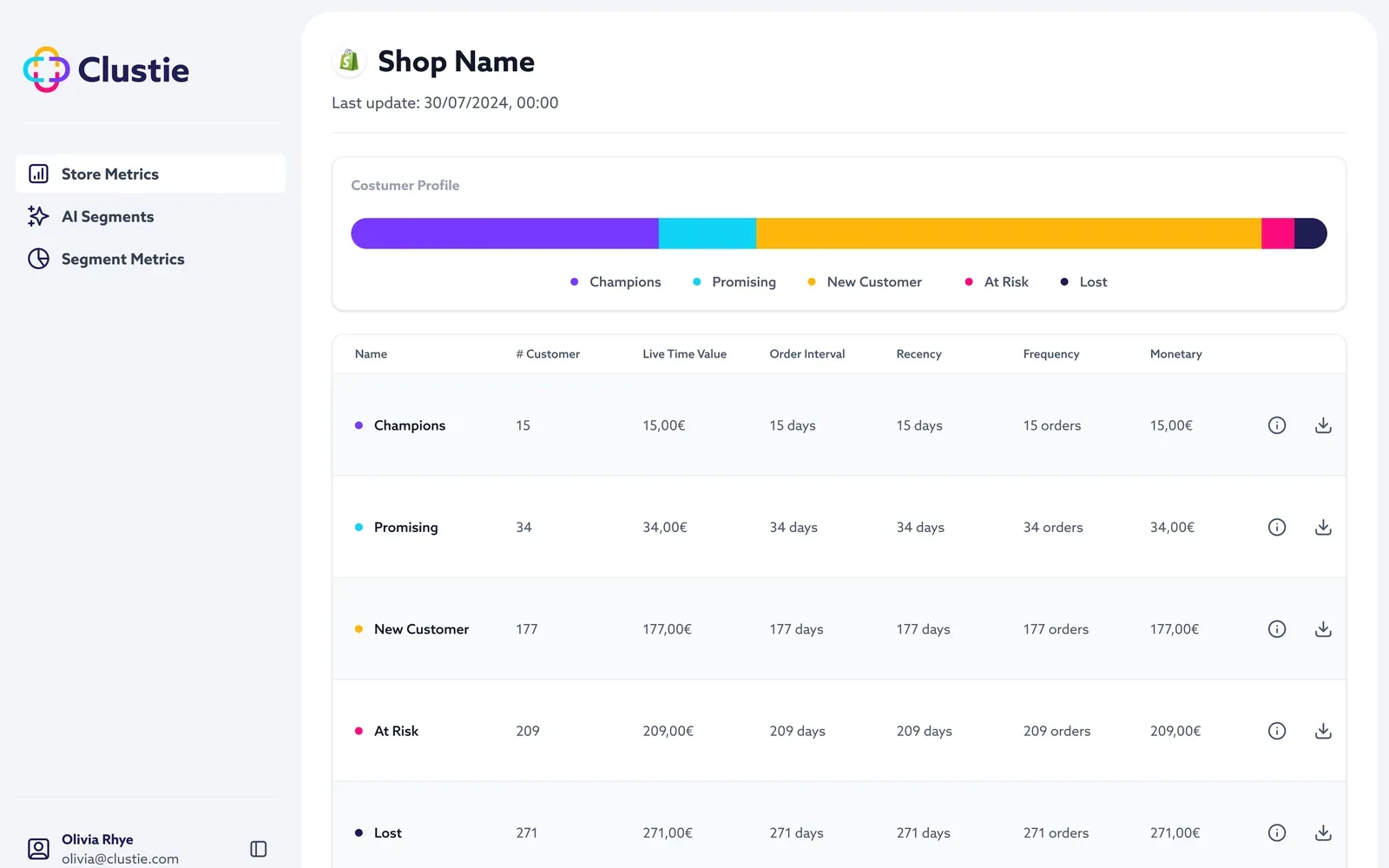This screenshot has width=1389, height=868.
Task: Toggle New Customer legend item
Action: (x=865, y=282)
